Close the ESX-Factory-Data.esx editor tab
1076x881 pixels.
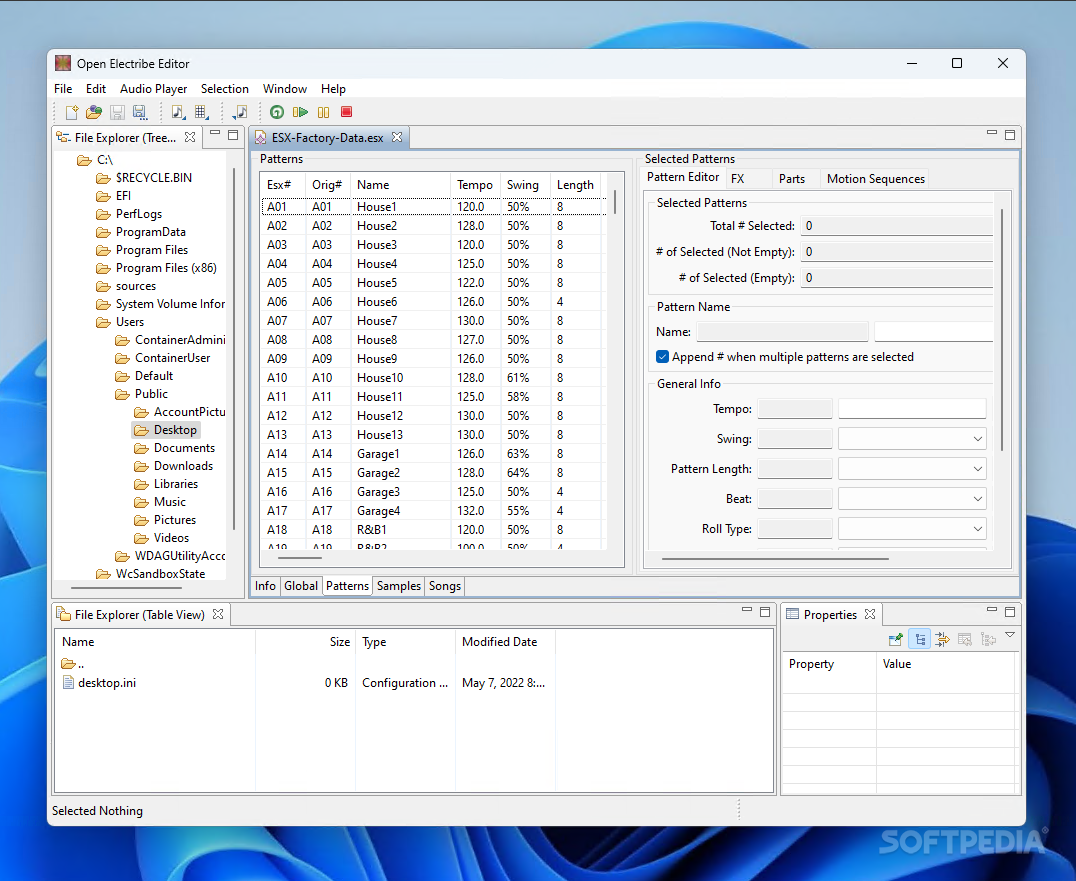(397, 137)
